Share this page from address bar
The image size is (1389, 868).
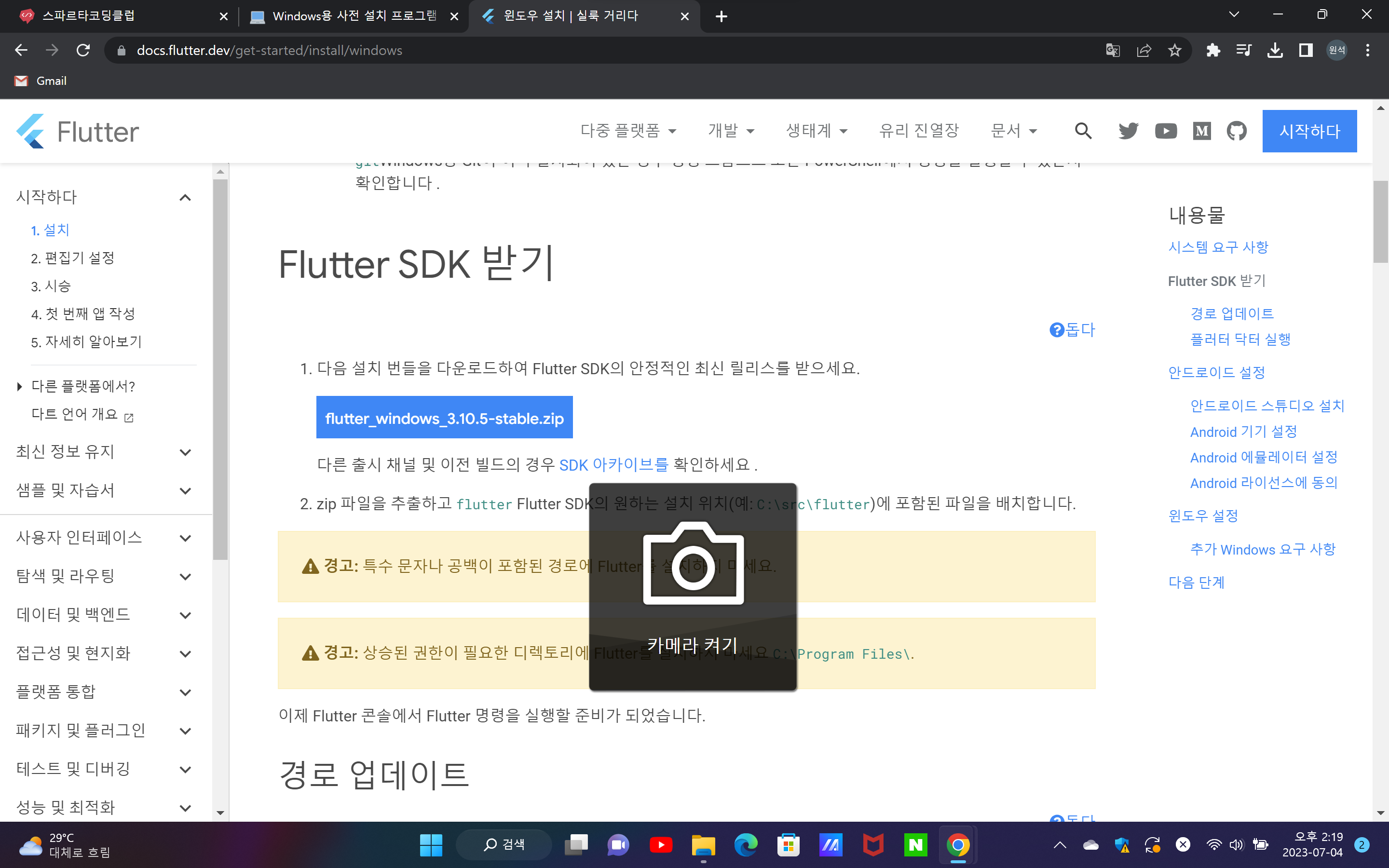[1144, 51]
